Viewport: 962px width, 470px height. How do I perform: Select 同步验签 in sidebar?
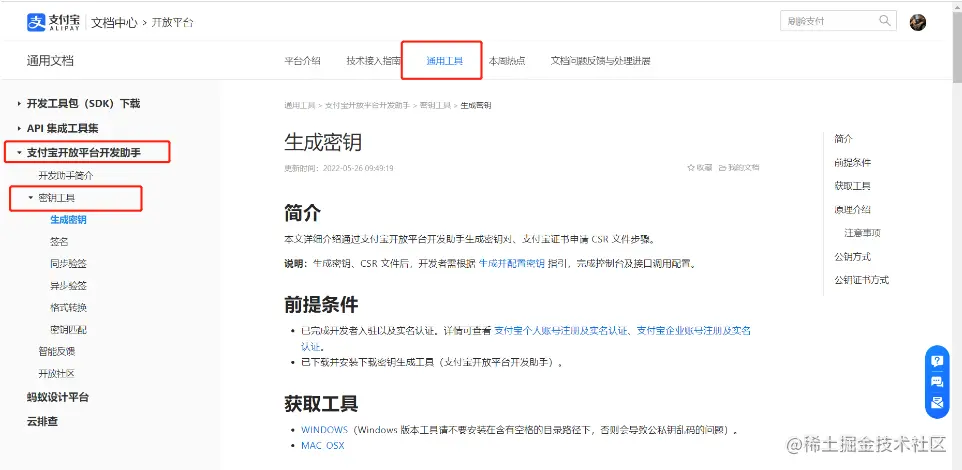coord(68,264)
